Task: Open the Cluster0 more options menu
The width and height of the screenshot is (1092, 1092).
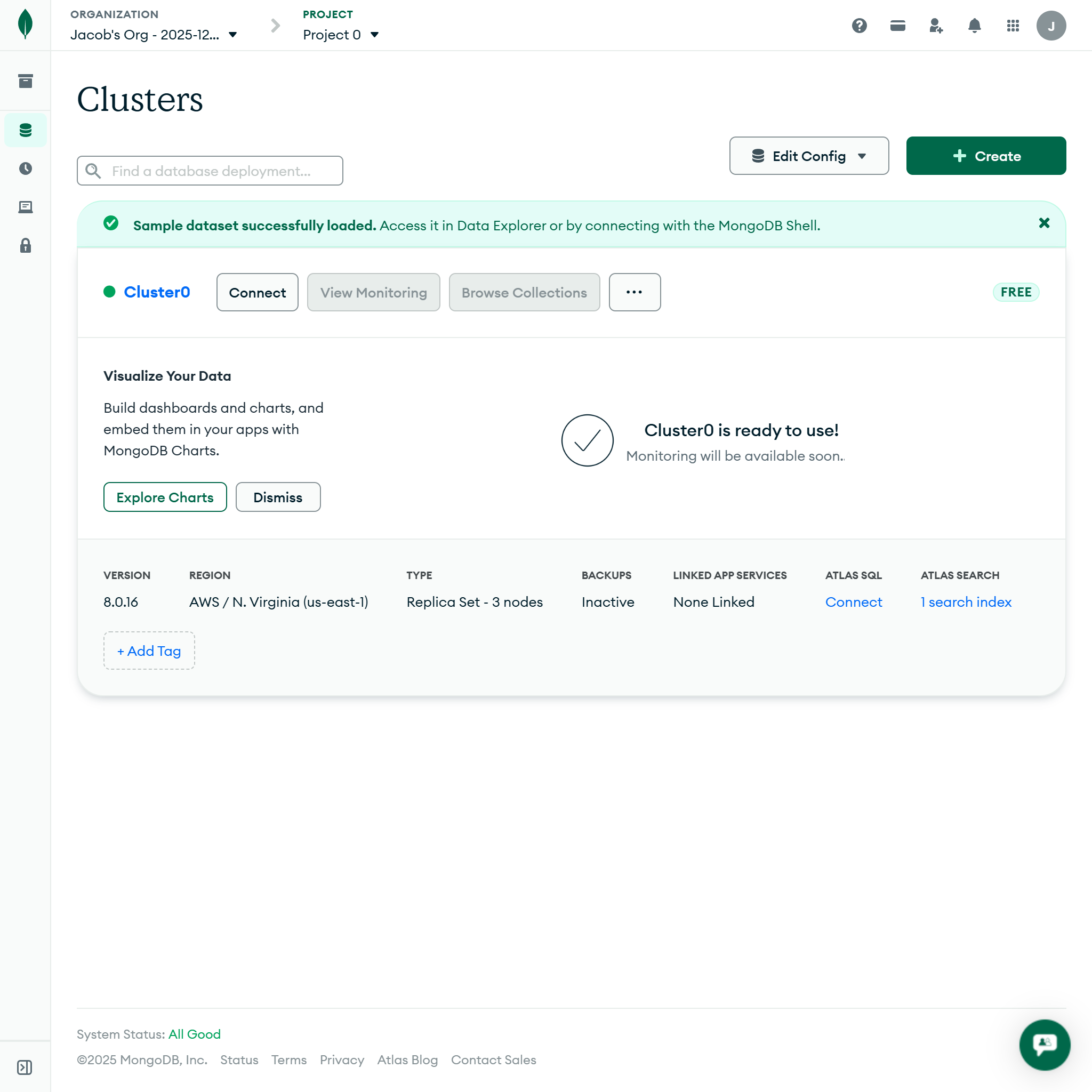Action: click(634, 292)
